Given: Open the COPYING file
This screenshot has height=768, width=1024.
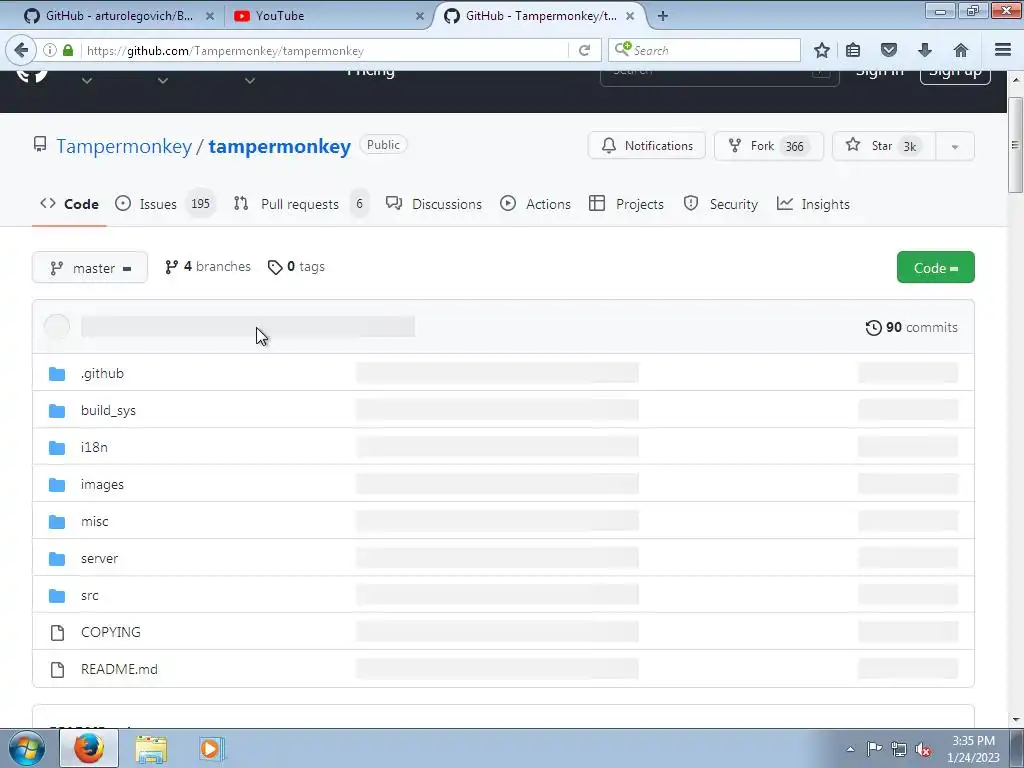Looking at the screenshot, I should click(110, 632).
